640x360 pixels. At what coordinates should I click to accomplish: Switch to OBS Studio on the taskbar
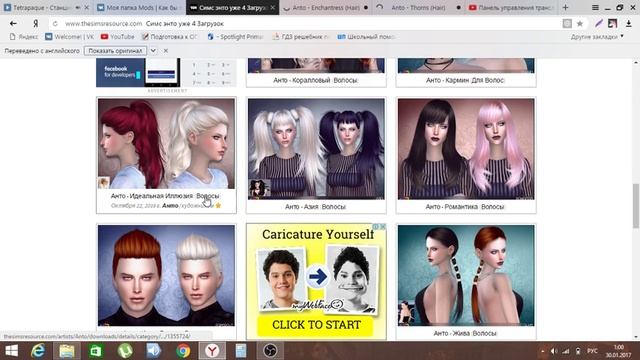(270, 351)
